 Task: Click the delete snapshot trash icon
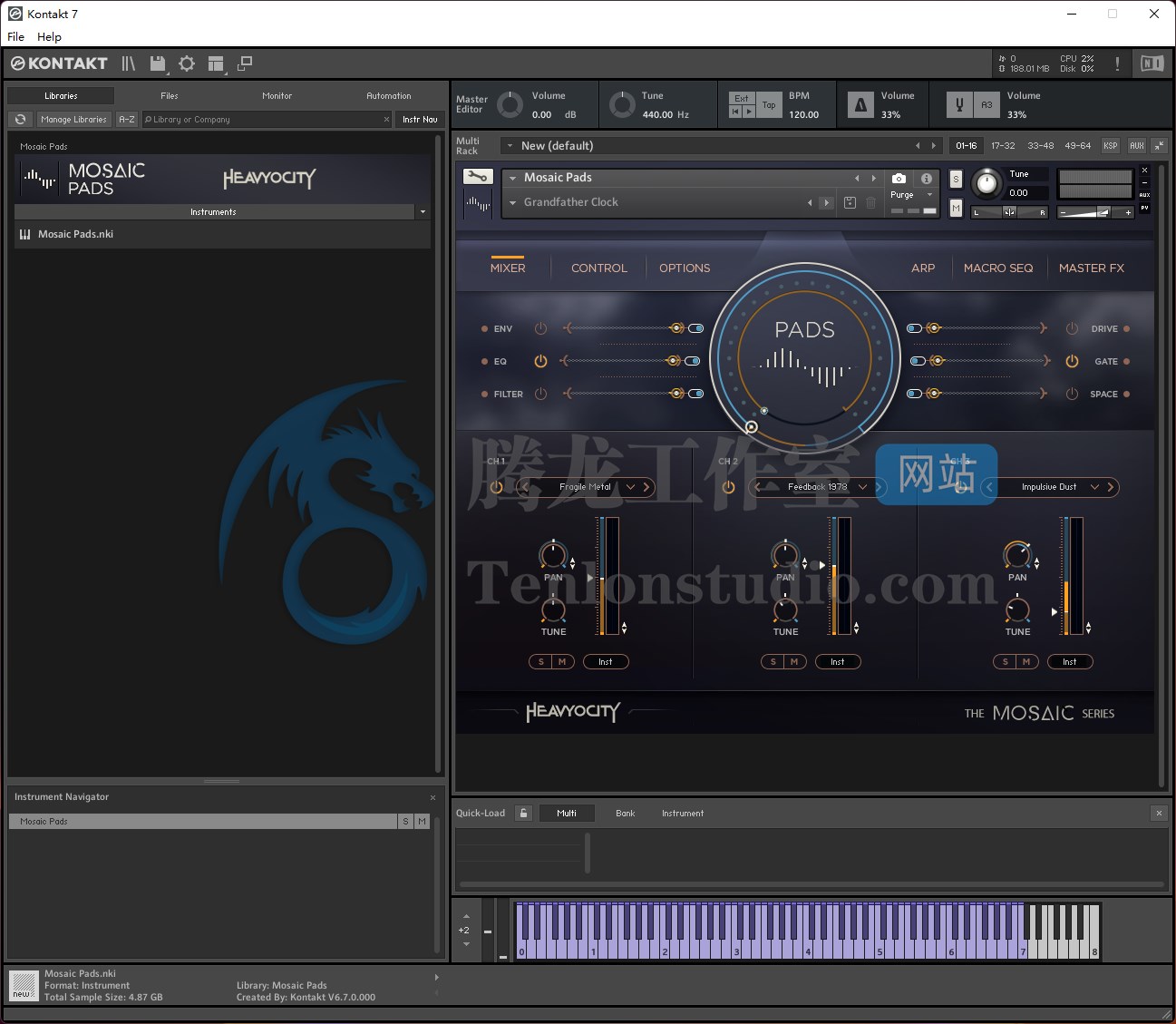click(x=870, y=203)
